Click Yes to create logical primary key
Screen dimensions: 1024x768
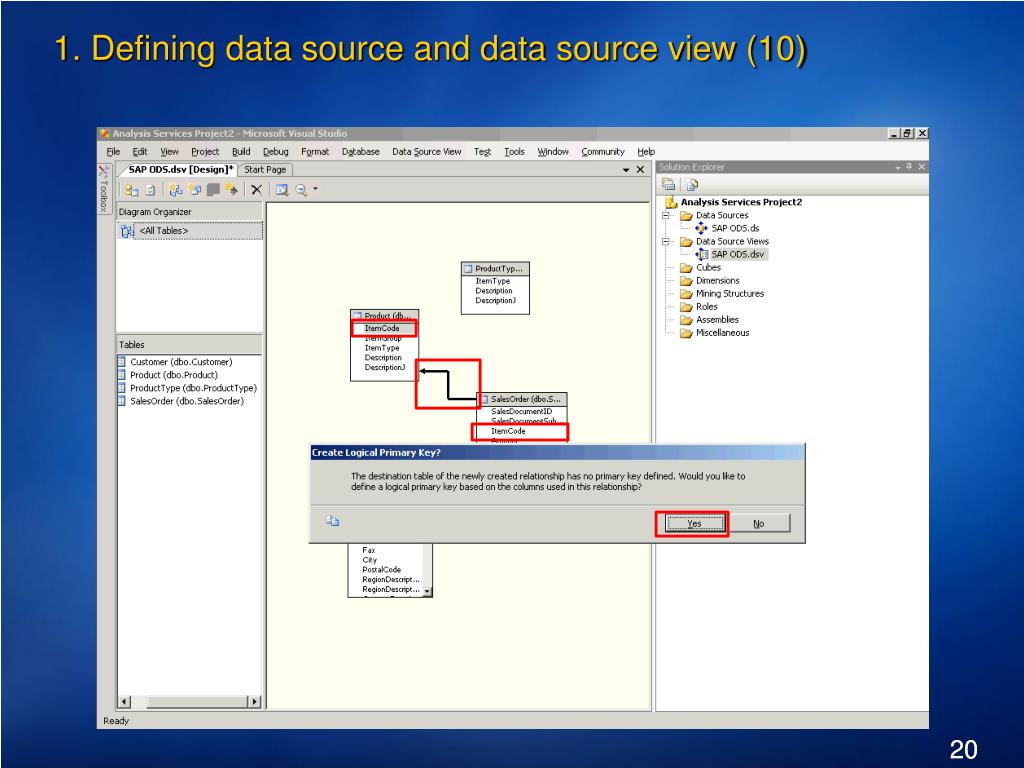point(694,524)
